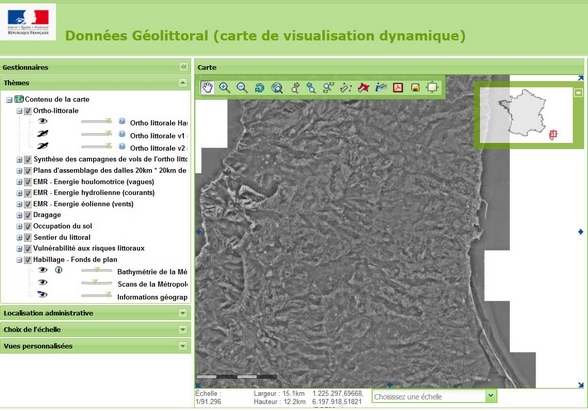Click the info icon next to Bathymétrie layer

[x=58, y=270]
